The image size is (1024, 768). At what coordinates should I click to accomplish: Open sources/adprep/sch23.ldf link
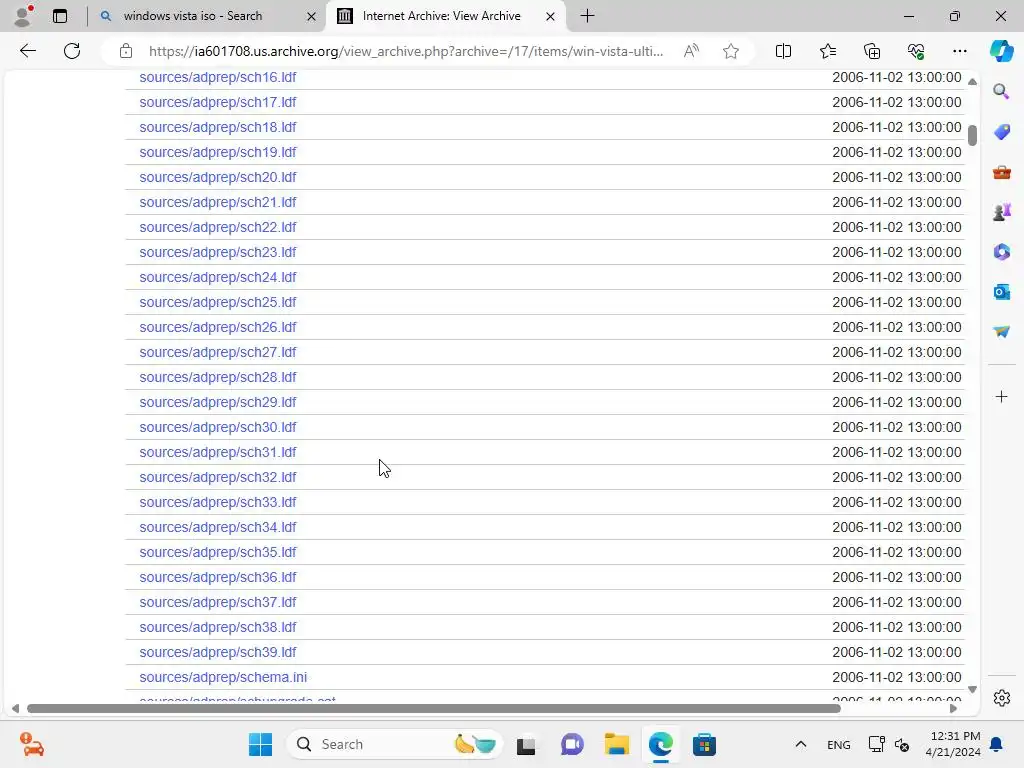click(217, 252)
